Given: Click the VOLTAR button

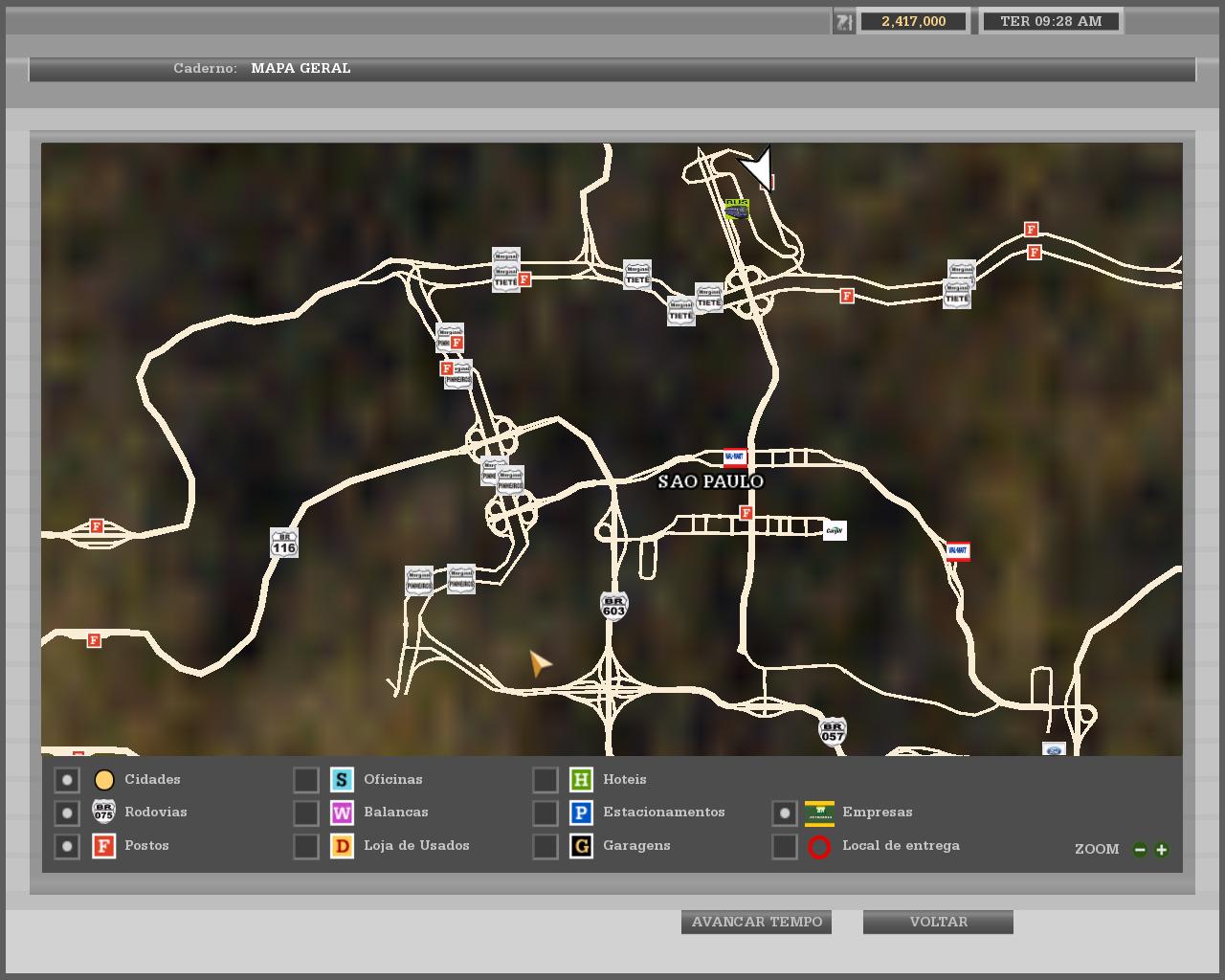Looking at the screenshot, I should [x=938, y=922].
